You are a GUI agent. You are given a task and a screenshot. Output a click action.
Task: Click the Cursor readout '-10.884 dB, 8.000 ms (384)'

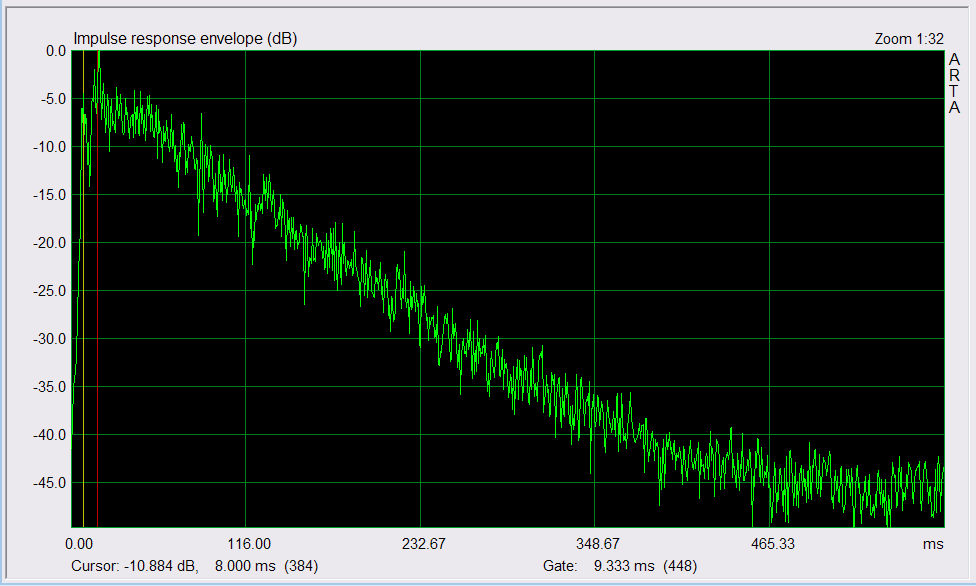221,565
